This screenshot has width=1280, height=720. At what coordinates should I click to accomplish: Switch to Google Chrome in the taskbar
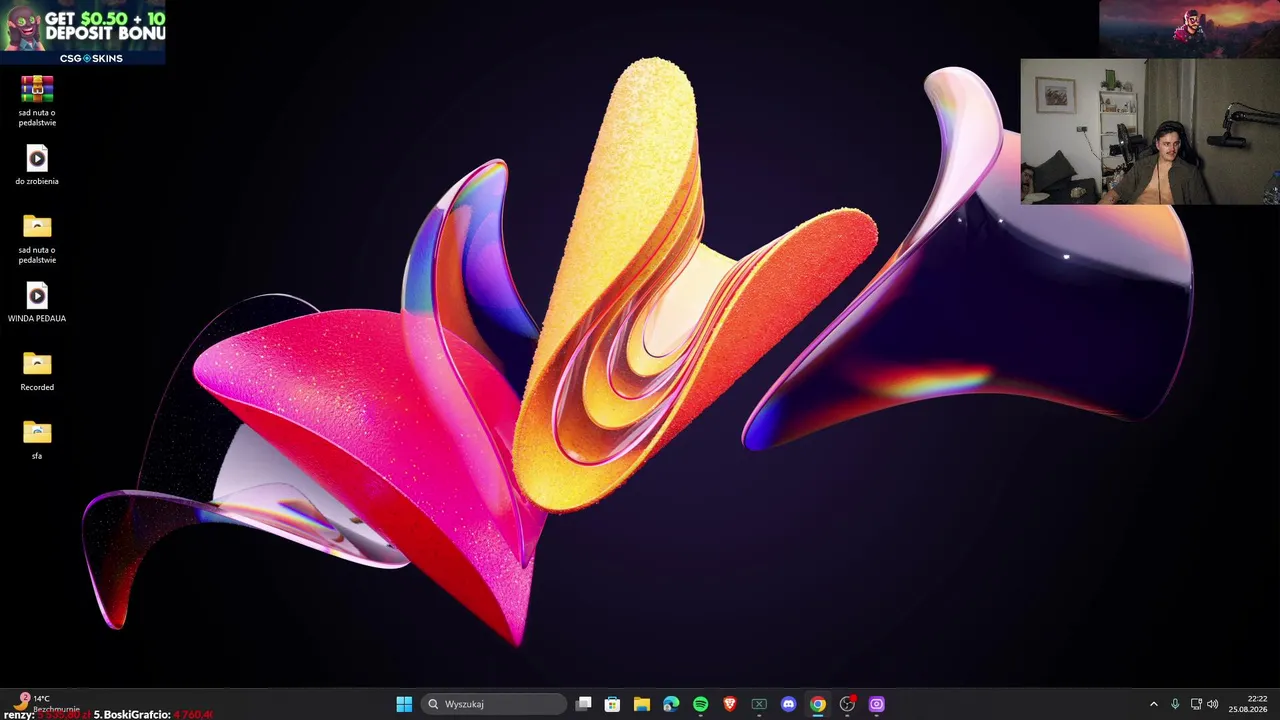coord(818,704)
